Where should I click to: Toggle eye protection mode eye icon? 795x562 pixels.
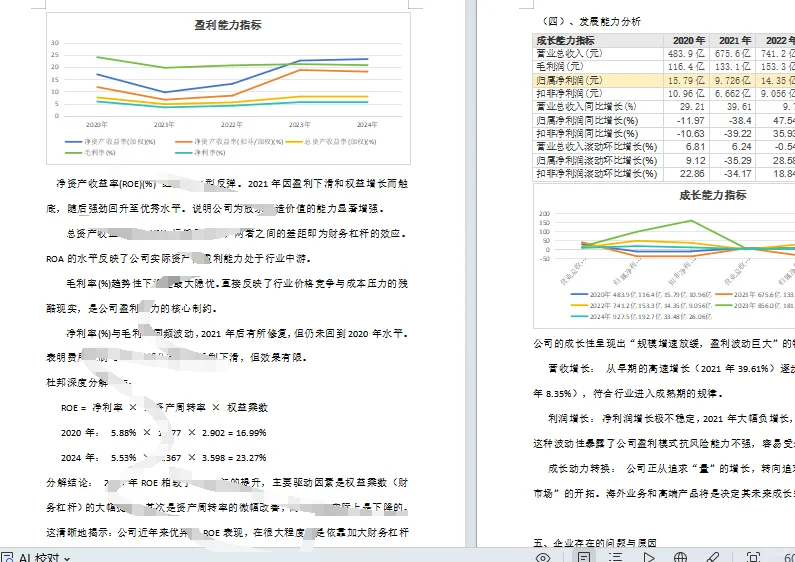click(x=543, y=557)
